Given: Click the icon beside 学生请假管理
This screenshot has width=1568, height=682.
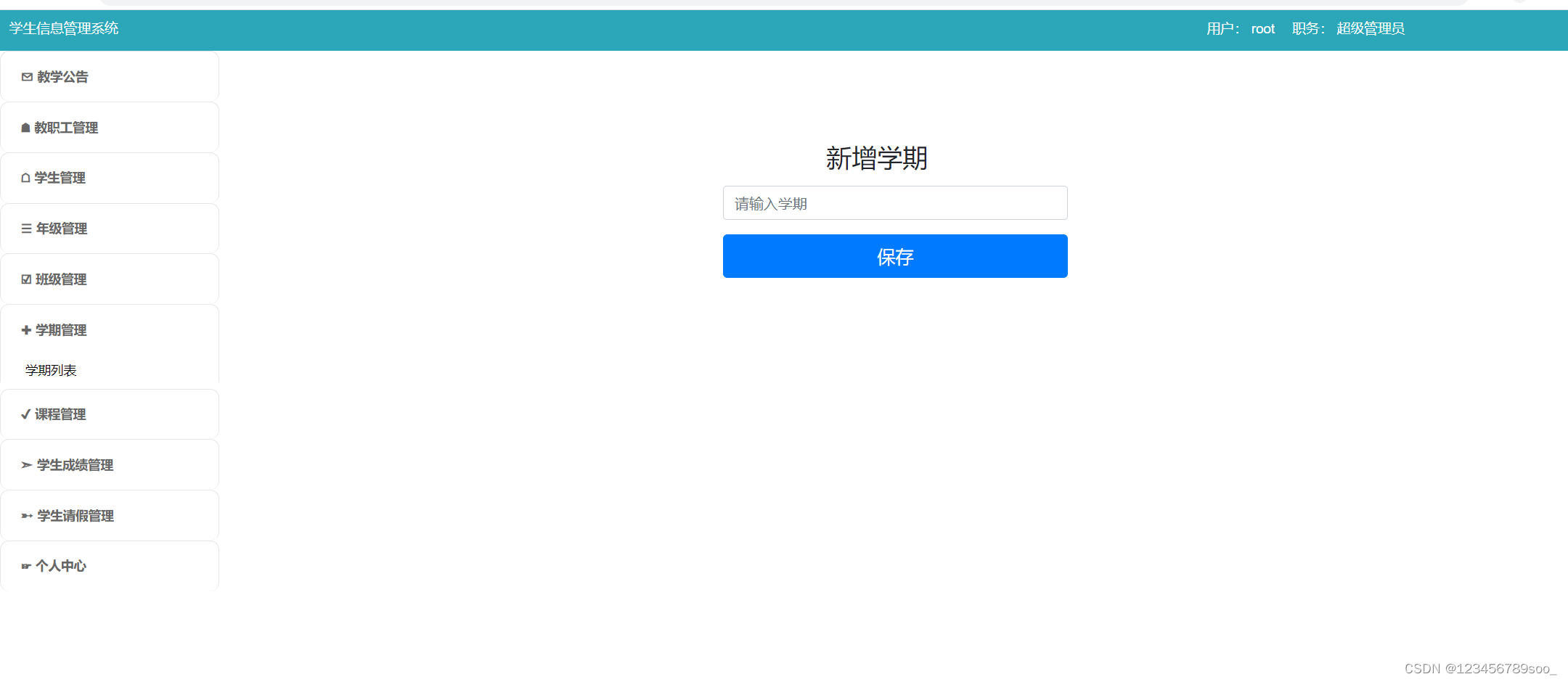Looking at the screenshot, I should 27,516.
